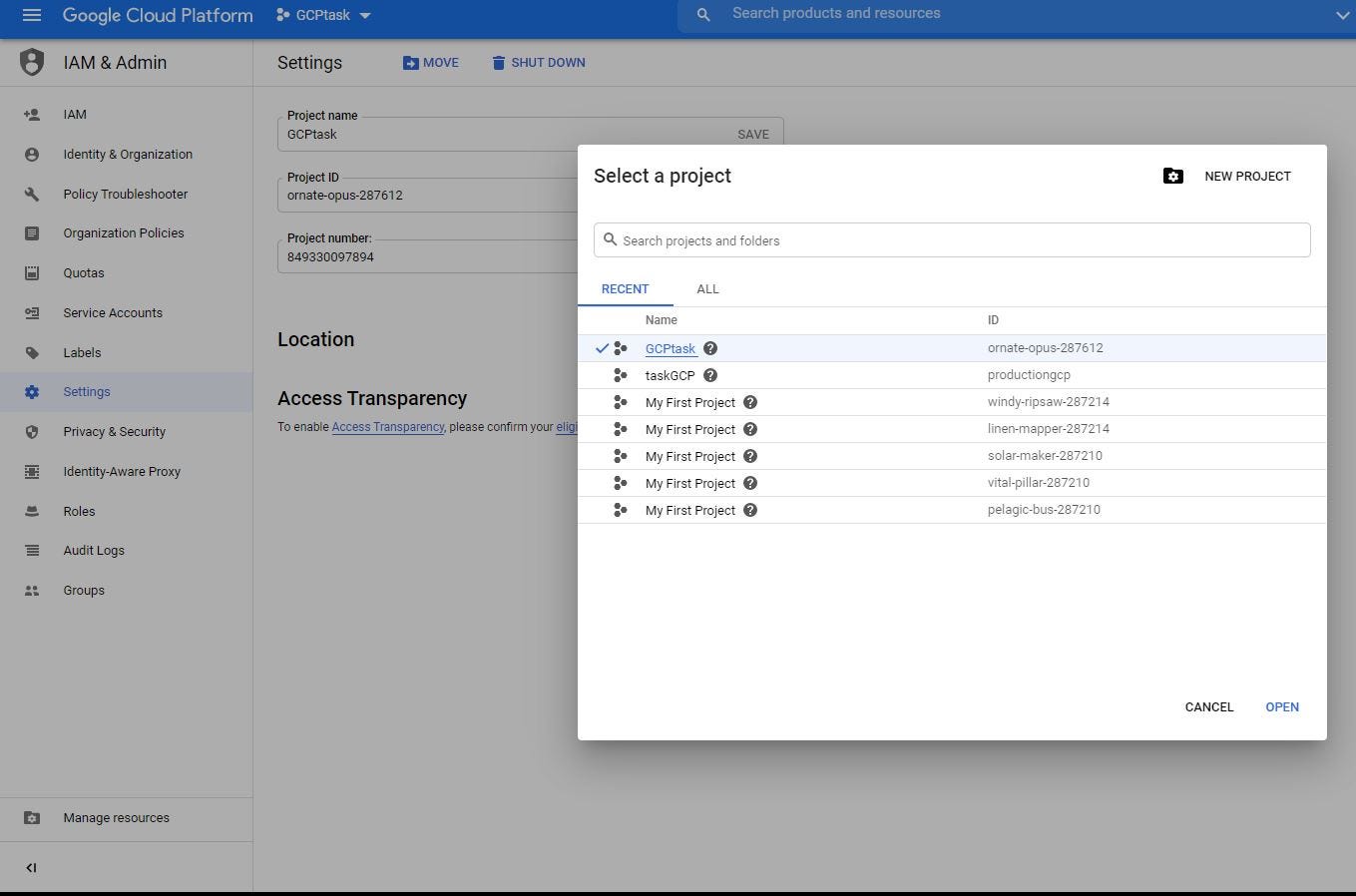Show help for linen-mapper-287214 project
This screenshot has width=1356, height=896.
coord(750,429)
